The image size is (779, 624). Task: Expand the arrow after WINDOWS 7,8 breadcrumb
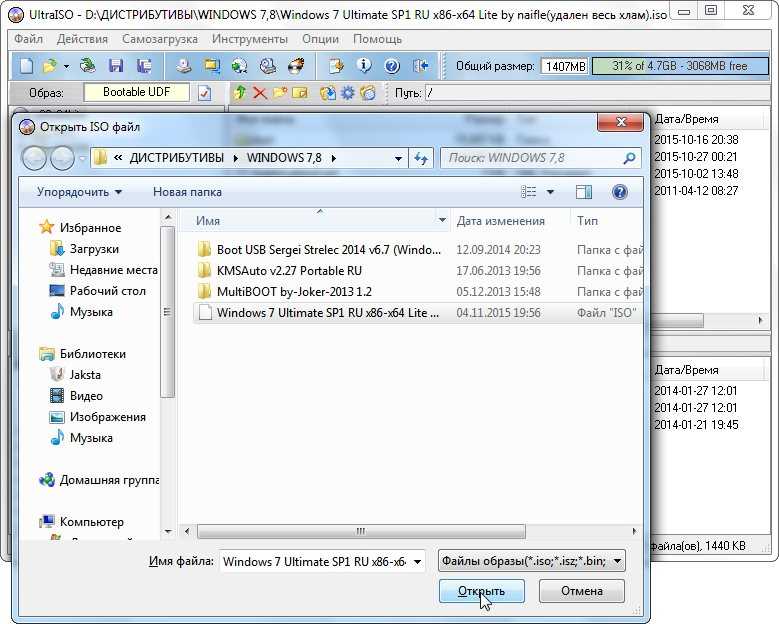coord(334,158)
